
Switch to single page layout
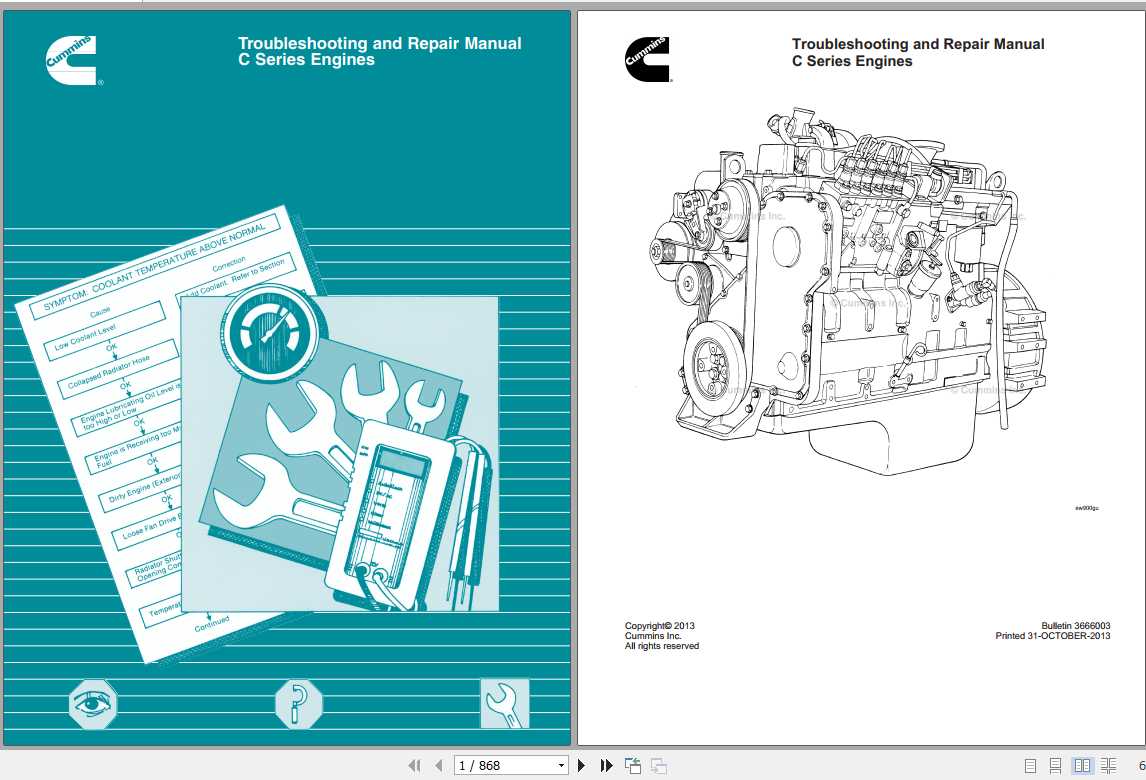point(1030,765)
